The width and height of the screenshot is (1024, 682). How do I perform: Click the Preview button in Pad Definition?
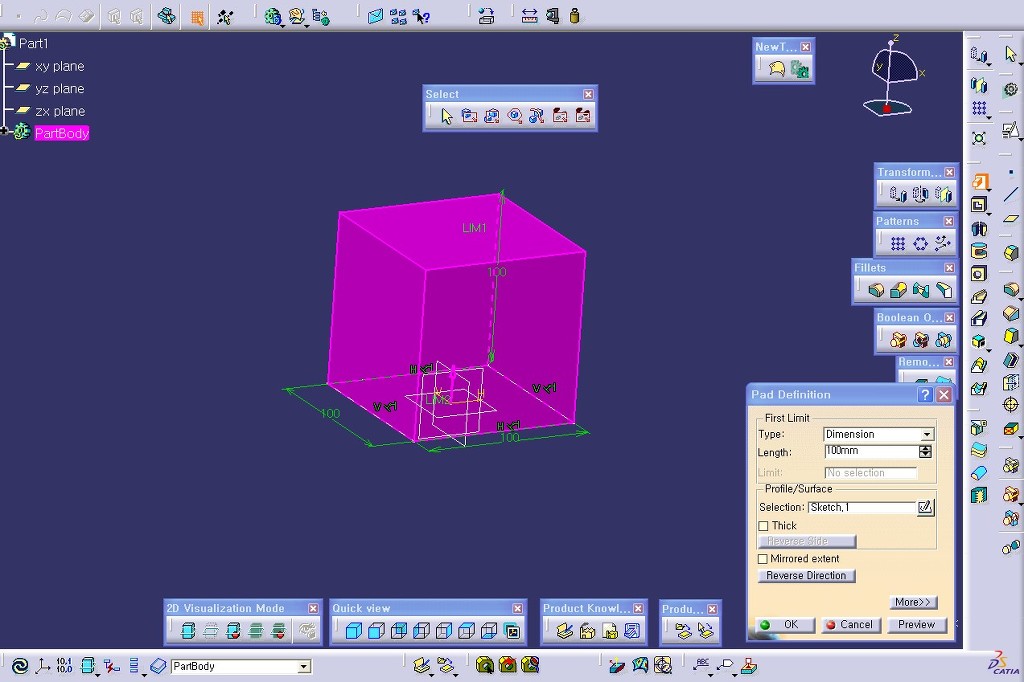pyautogui.click(x=915, y=625)
